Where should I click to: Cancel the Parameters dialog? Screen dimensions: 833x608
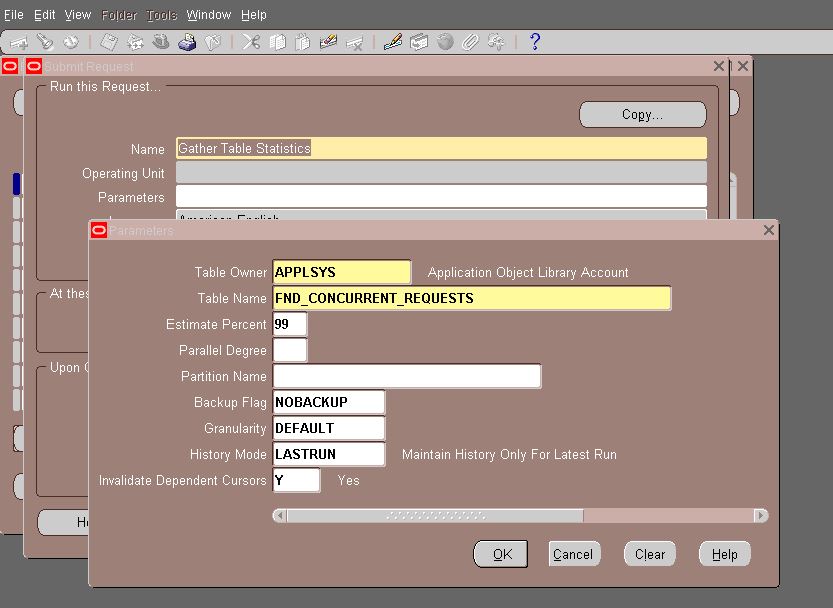573,553
